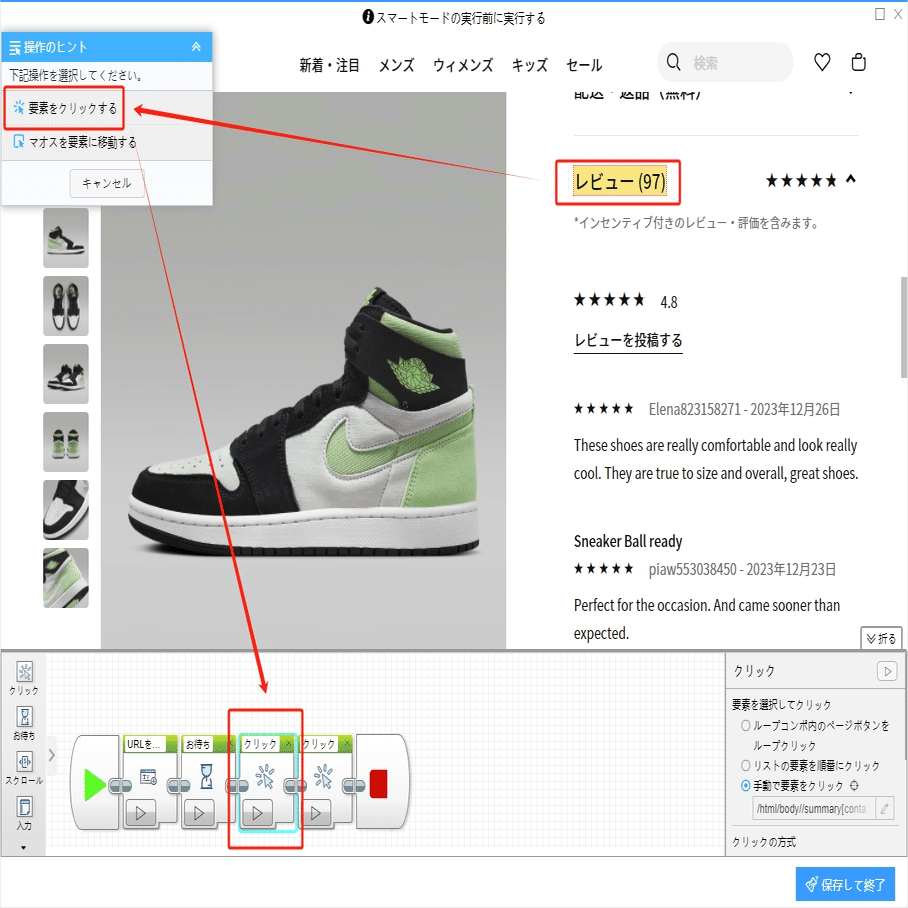Click the review title Sneaker Ball ready

coord(628,541)
